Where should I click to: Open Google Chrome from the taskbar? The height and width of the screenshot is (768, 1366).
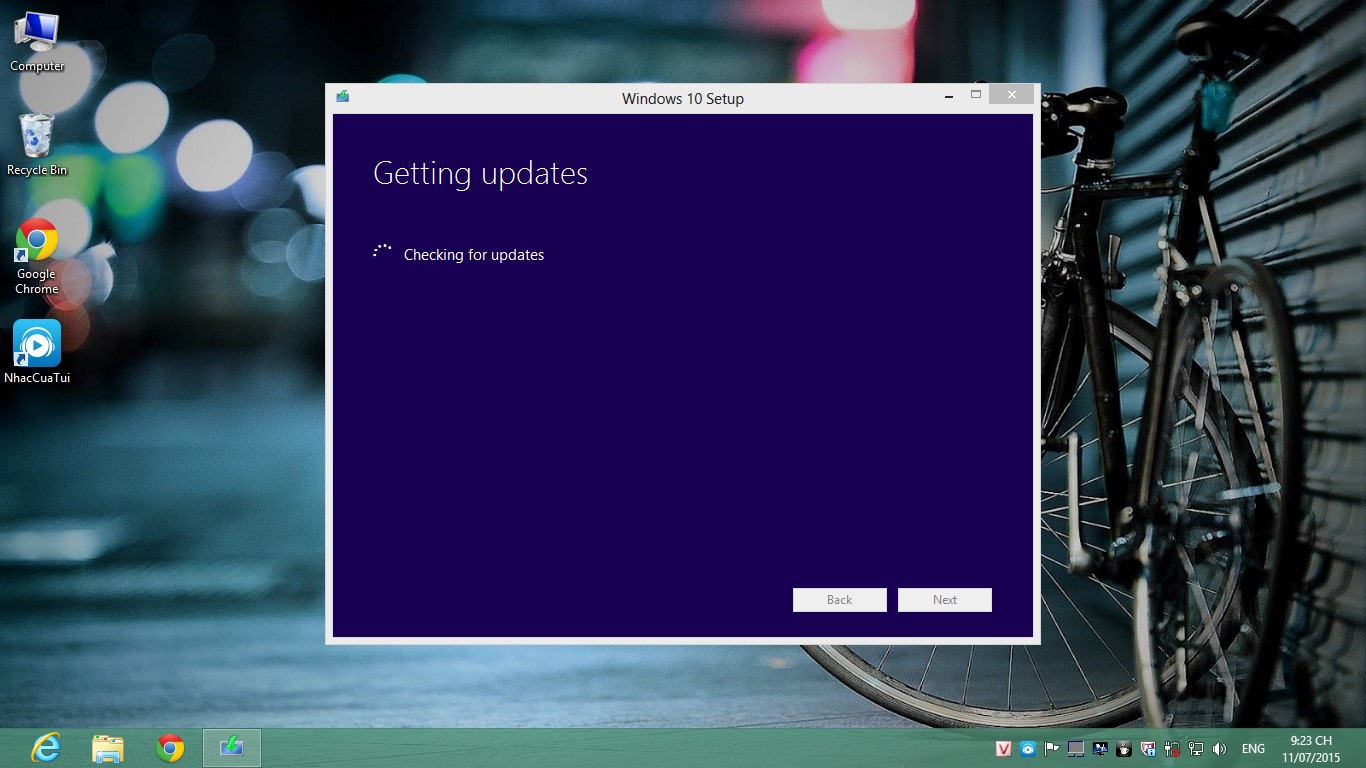(x=170, y=748)
